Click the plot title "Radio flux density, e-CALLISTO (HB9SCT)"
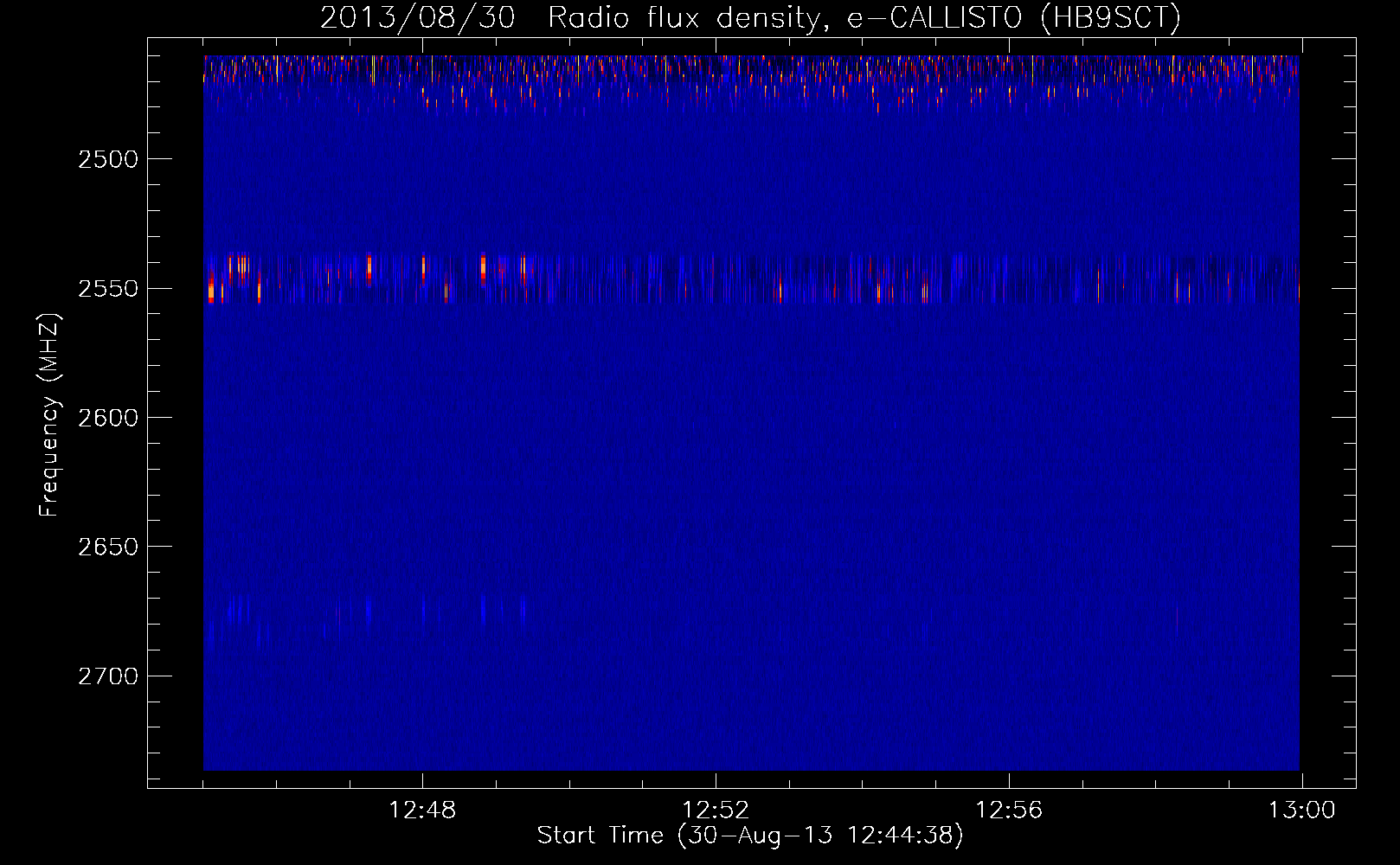The width and height of the screenshot is (1400, 865). pyautogui.click(x=864, y=17)
